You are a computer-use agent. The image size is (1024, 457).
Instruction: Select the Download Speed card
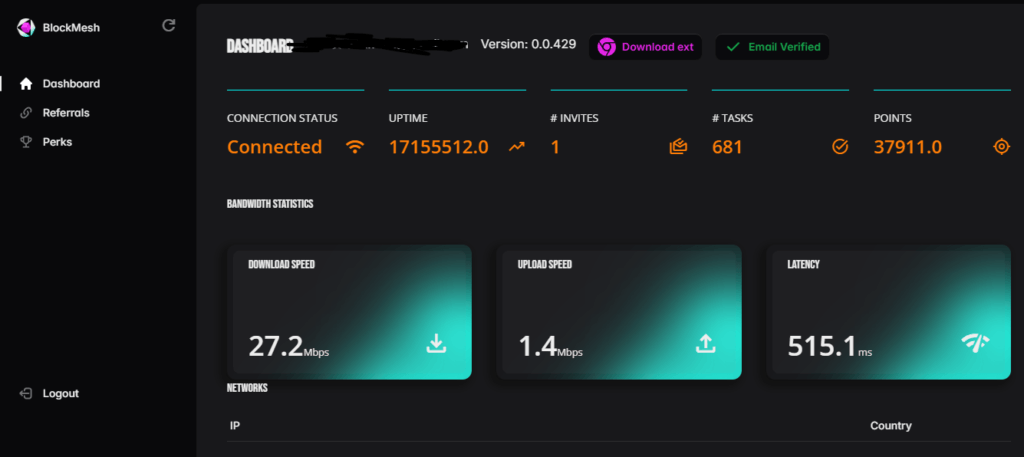coord(349,312)
